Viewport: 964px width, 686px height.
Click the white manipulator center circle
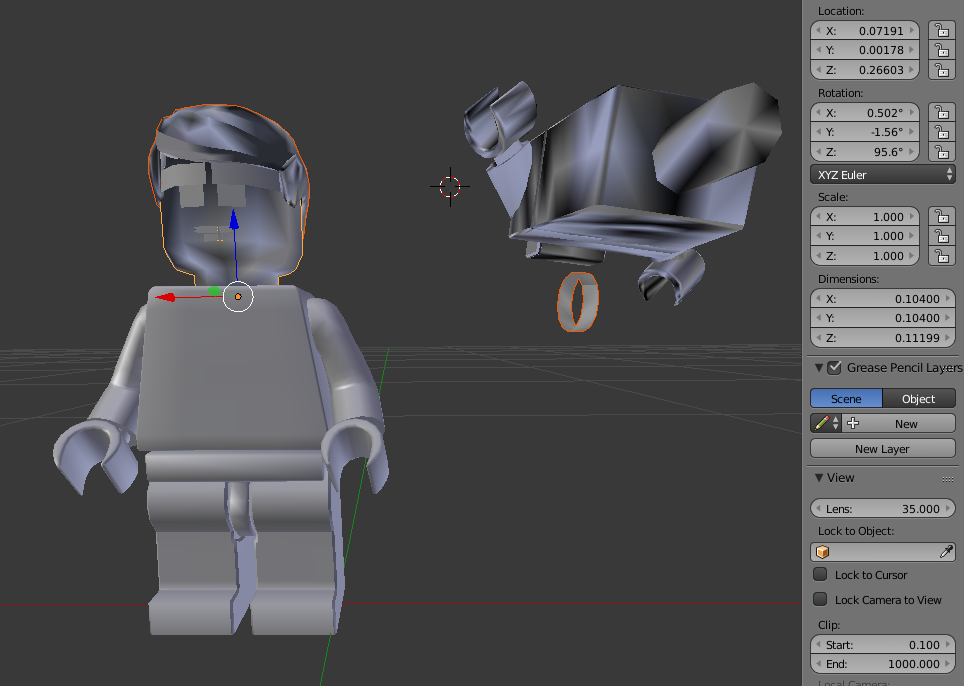(x=238, y=297)
